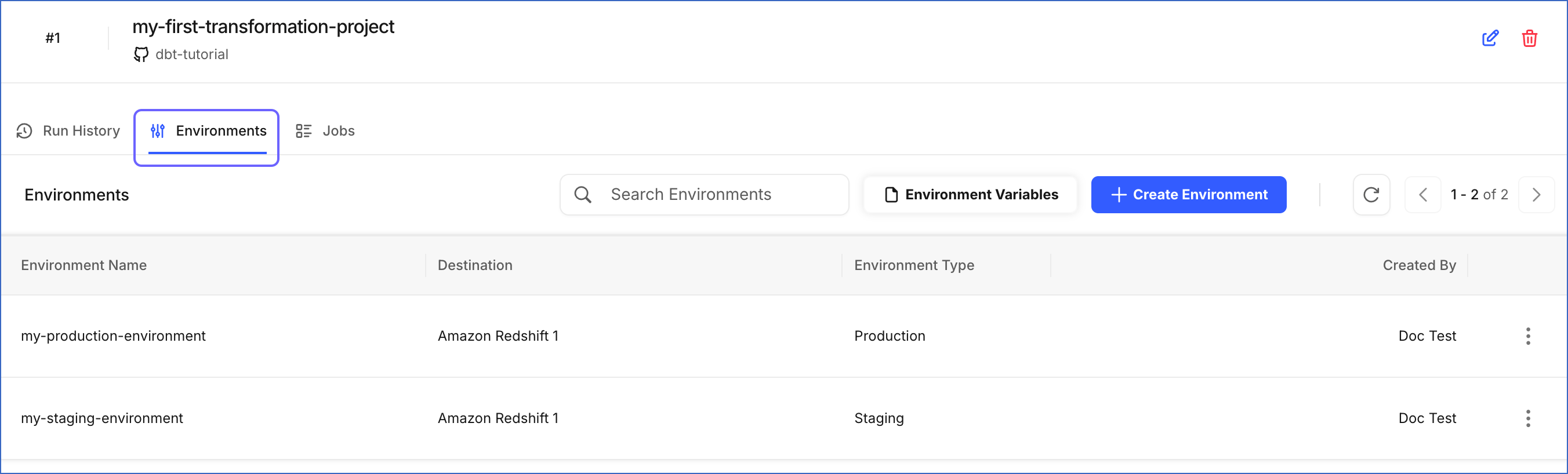Viewport: 1568px width, 474px height.
Task: Sort by Environment Name column header
Action: 84,265
